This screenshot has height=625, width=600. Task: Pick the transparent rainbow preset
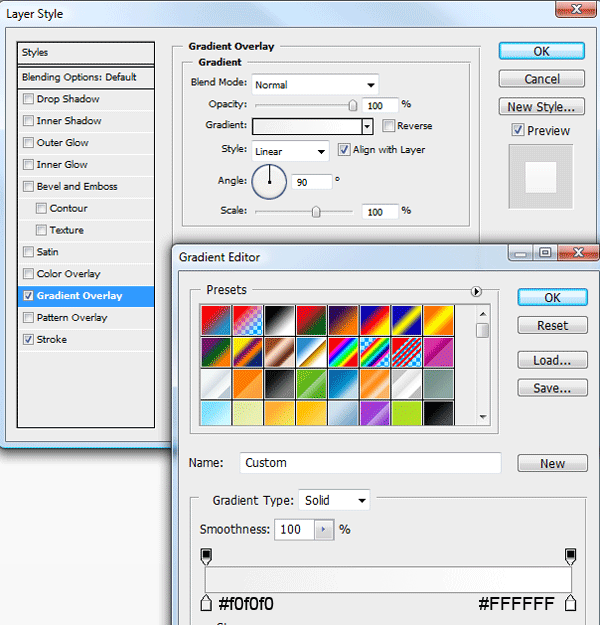click(x=375, y=352)
